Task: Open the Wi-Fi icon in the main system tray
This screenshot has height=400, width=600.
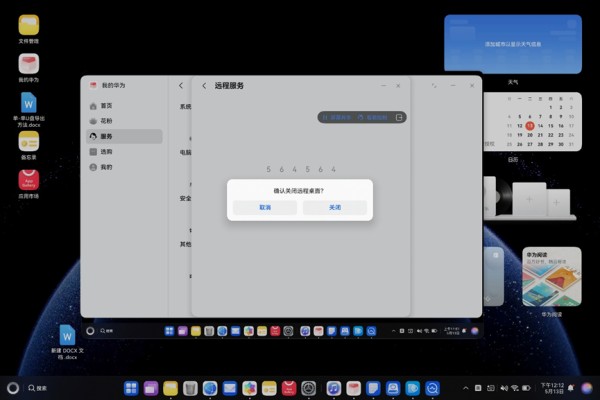Action: (x=515, y=388)
